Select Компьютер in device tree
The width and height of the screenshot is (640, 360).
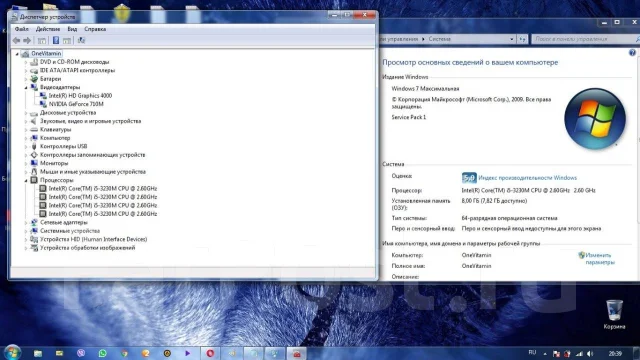[55, 138]
